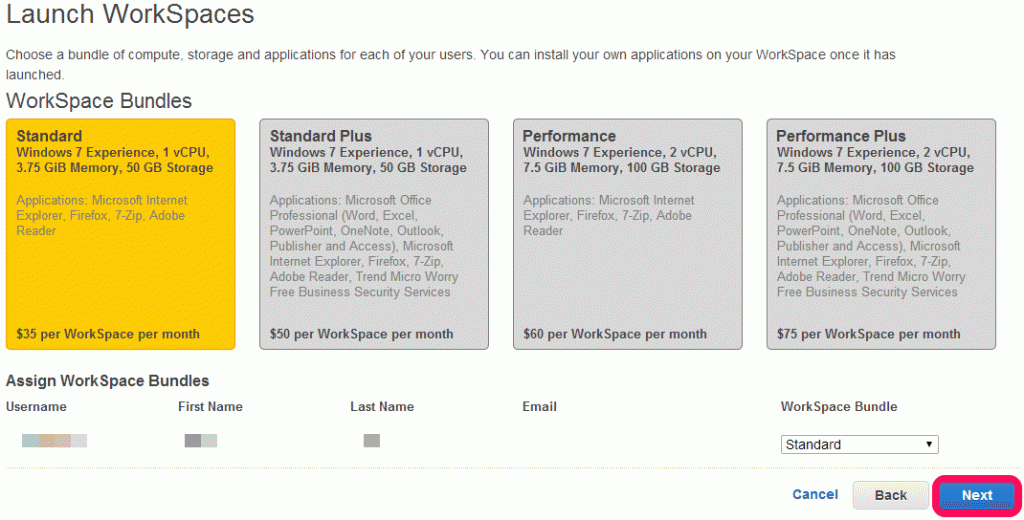Click the Email column header

(x=539, y=406)
